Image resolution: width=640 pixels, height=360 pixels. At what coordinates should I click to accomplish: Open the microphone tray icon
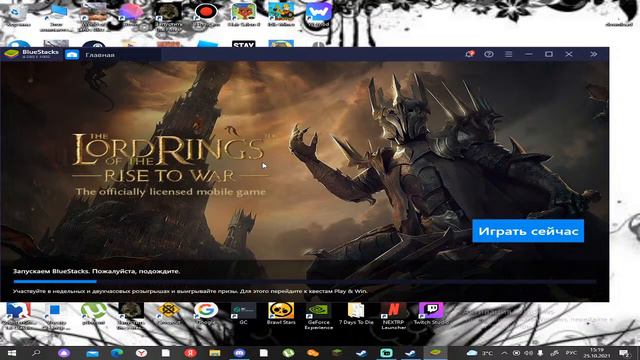click(540, 353)
